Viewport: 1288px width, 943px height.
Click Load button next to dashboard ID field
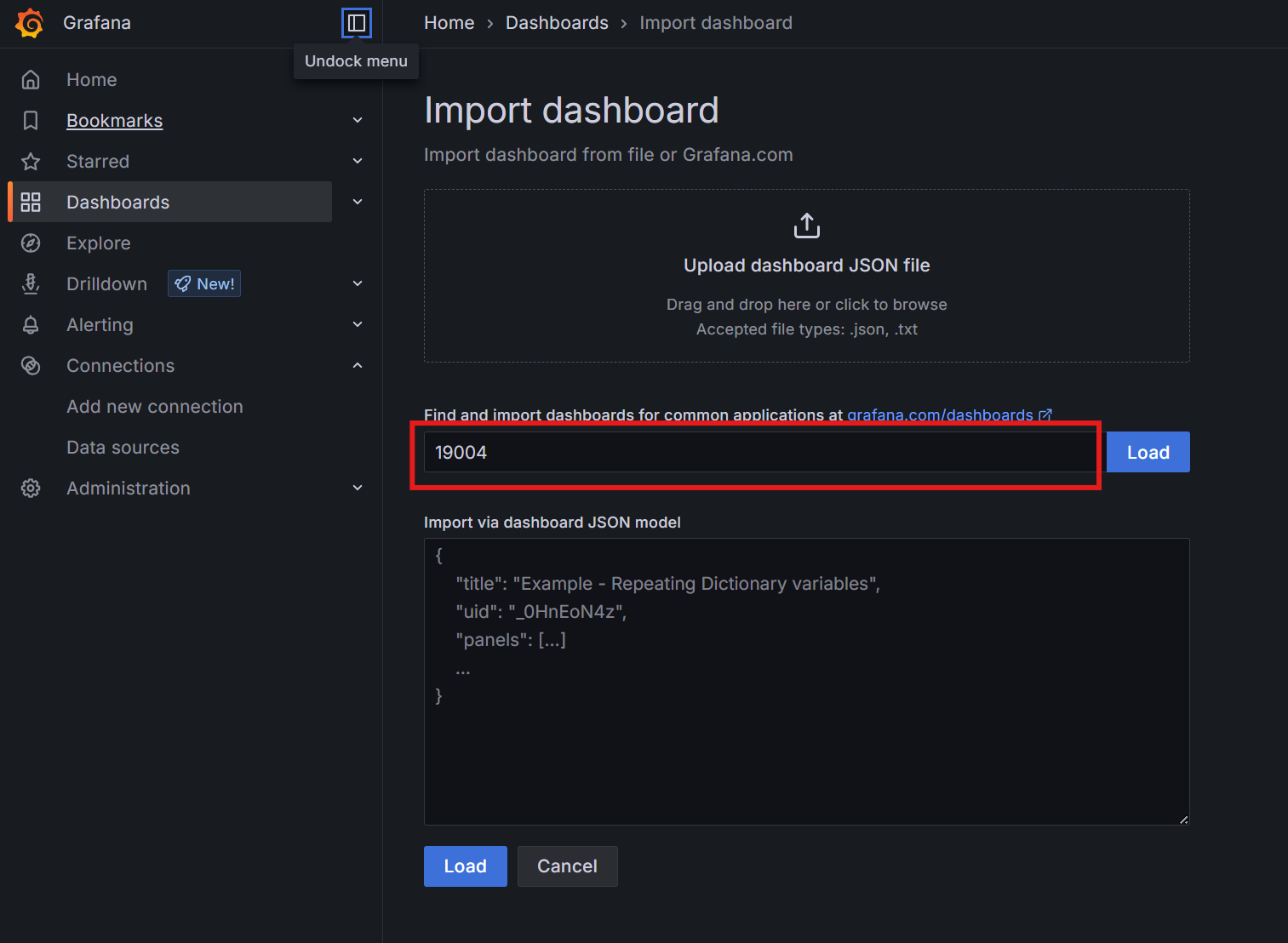pos(1148,452)
